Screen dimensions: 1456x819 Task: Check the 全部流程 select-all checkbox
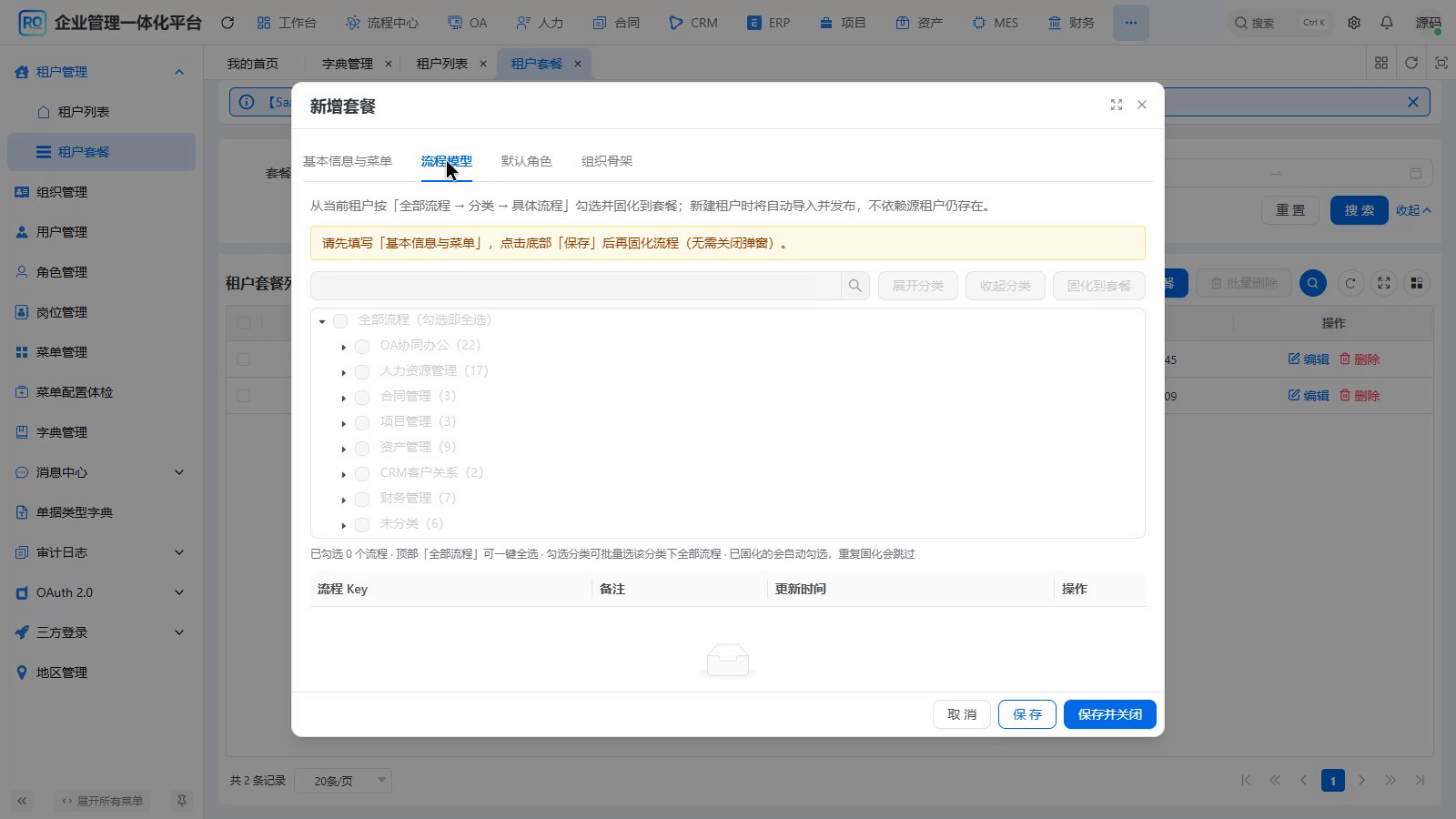click(340, 320)
